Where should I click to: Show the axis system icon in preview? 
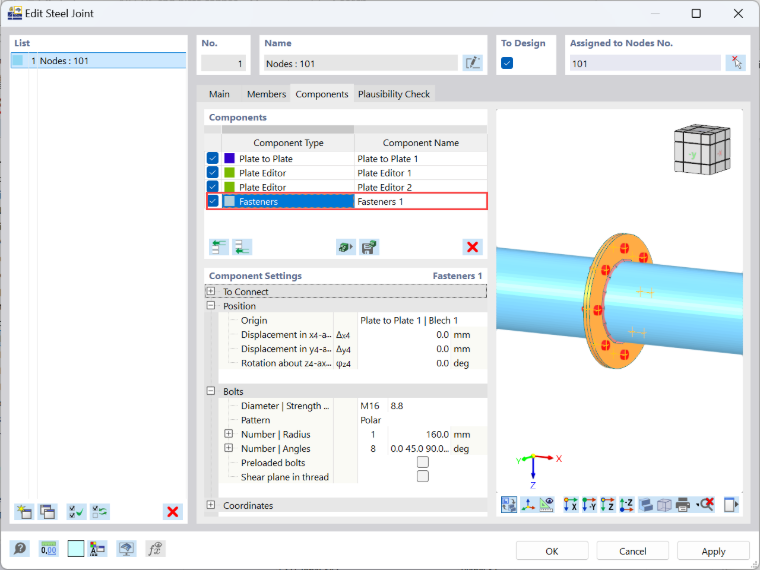point(528,505)
